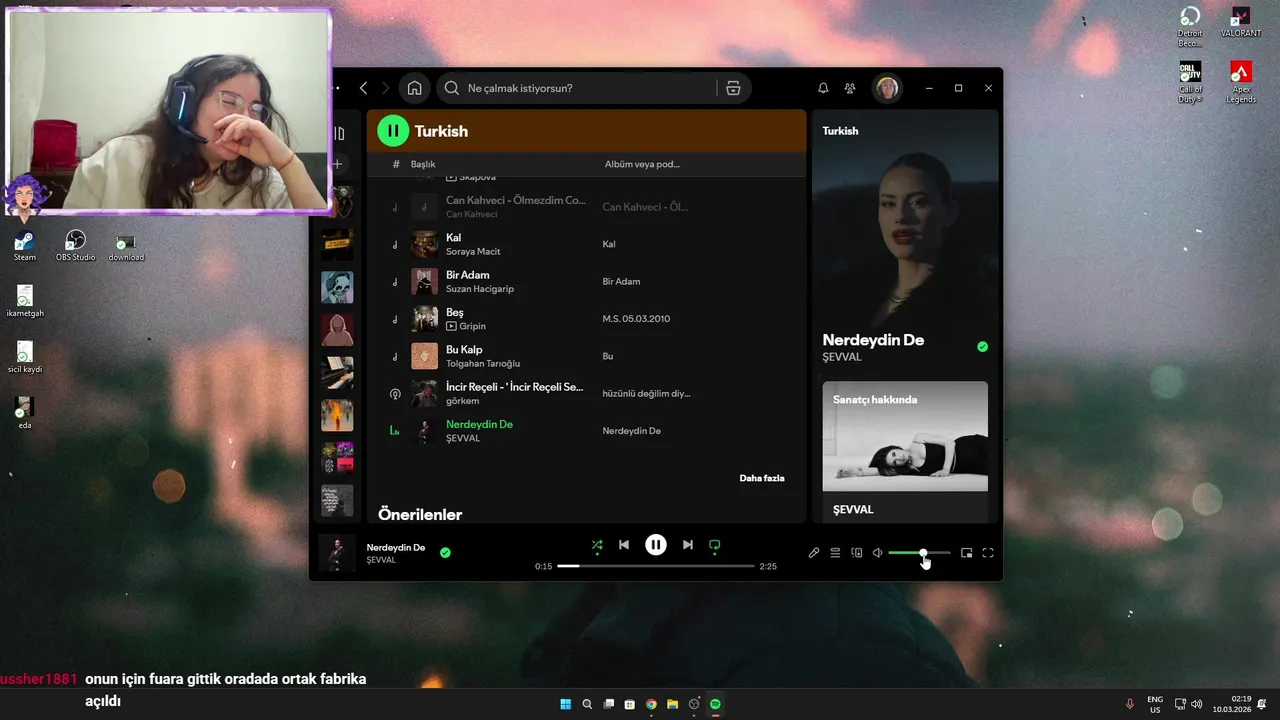Open the mini player
1280x720 pixels.
pos(966,553)
